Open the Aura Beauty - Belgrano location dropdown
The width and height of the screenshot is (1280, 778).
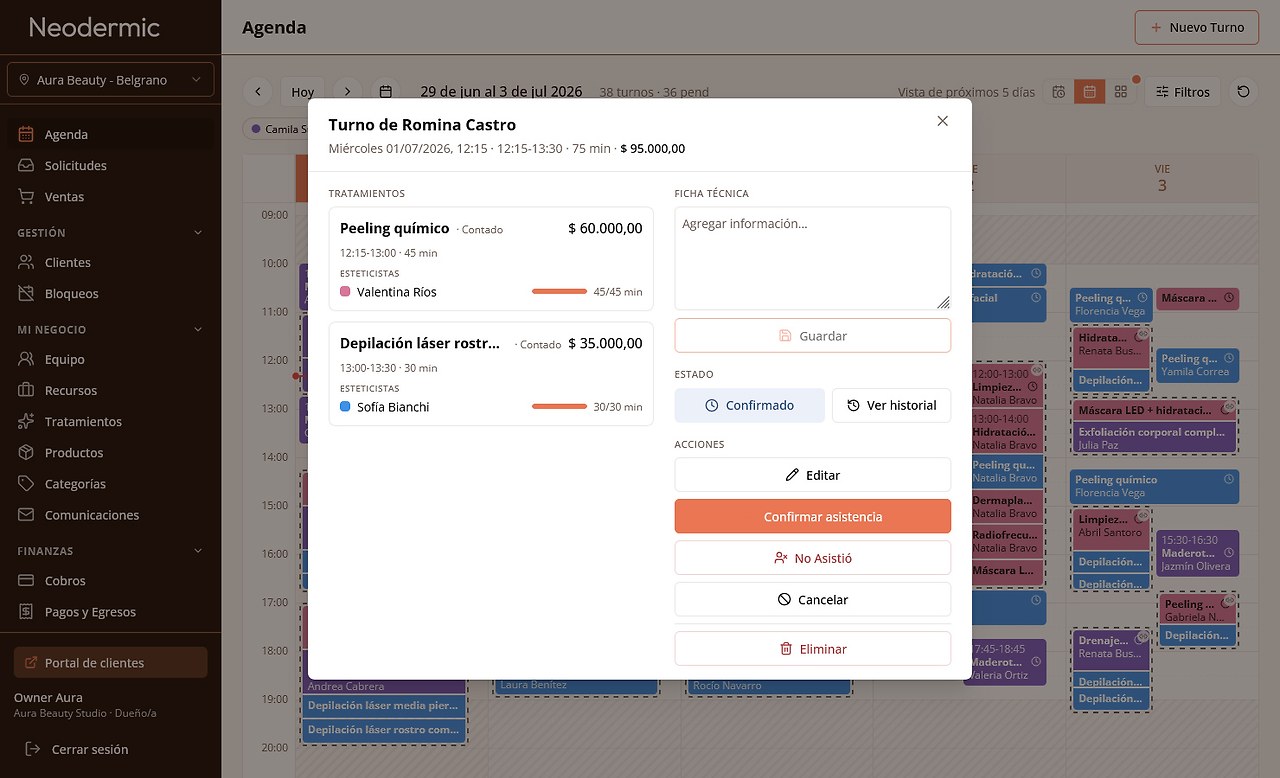pyautogui.click(x=110, y=80)
